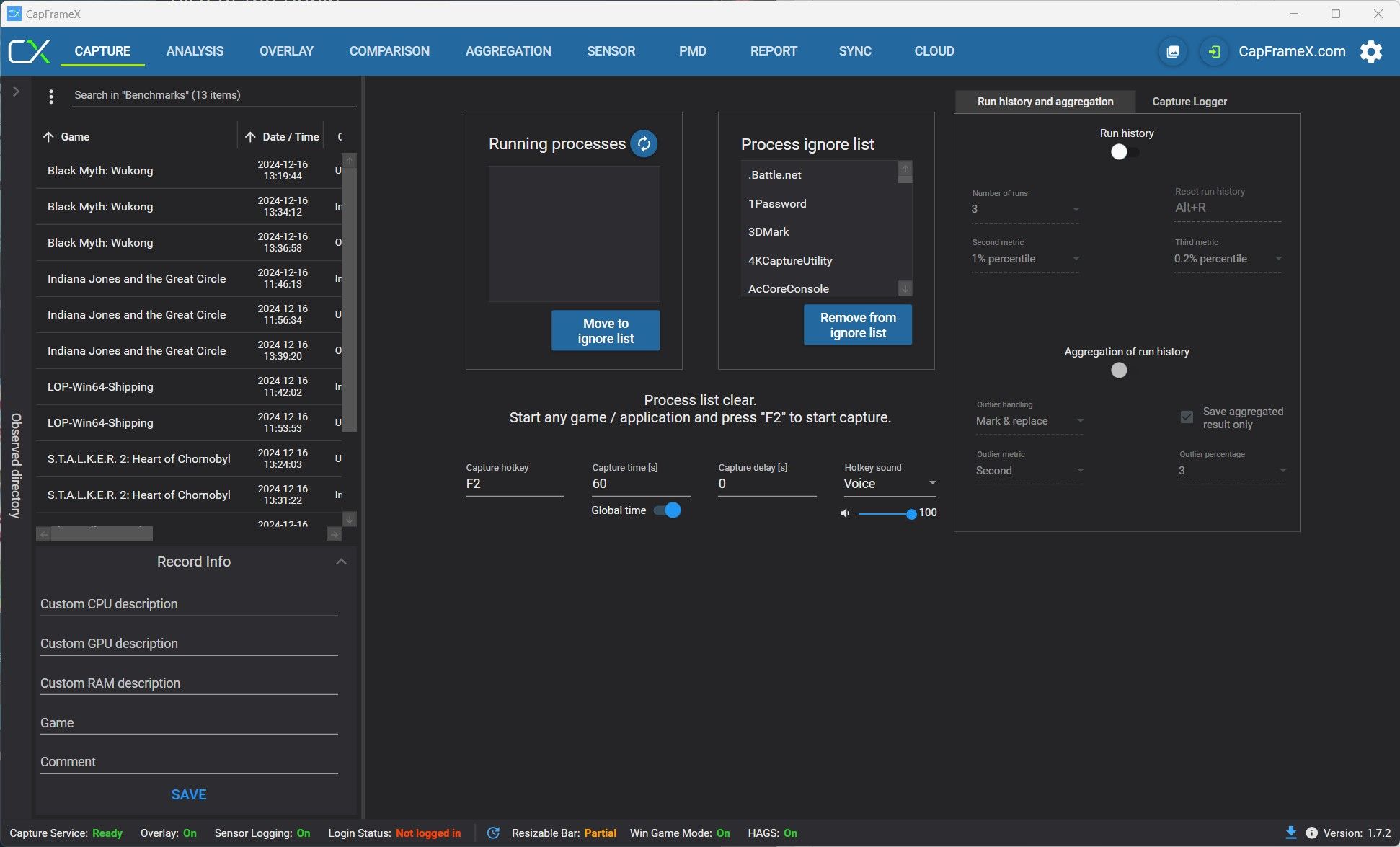Select Black Myth: Wukong 13:19:44 record

click(x=189, y=171)
